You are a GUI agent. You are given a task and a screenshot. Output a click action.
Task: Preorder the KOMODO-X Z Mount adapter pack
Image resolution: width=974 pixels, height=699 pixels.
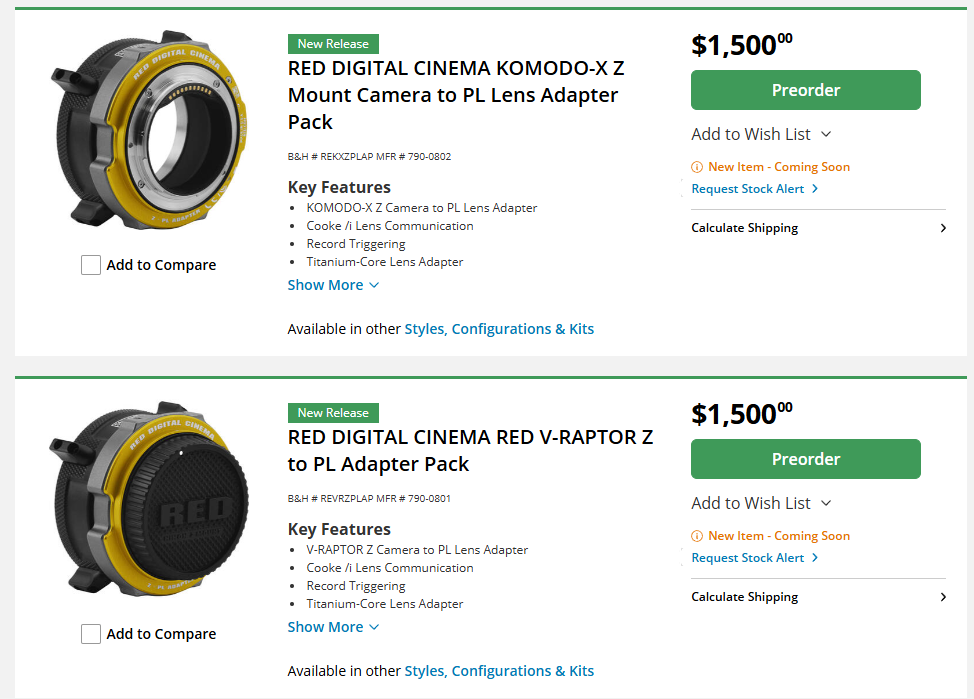[x=805, y=90]
